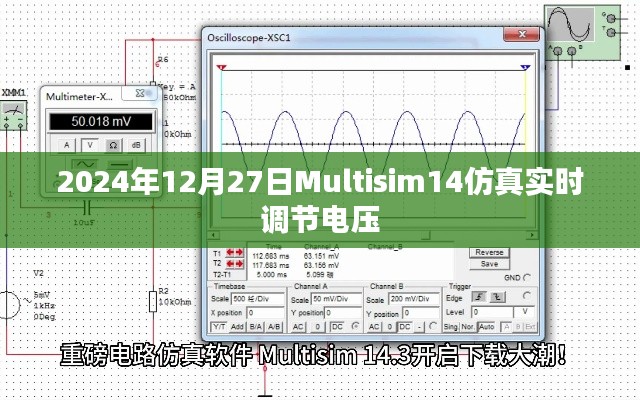This screenshot has height=400, width=640.
Task: Click the Timebase Scale field
Action: 258,299
